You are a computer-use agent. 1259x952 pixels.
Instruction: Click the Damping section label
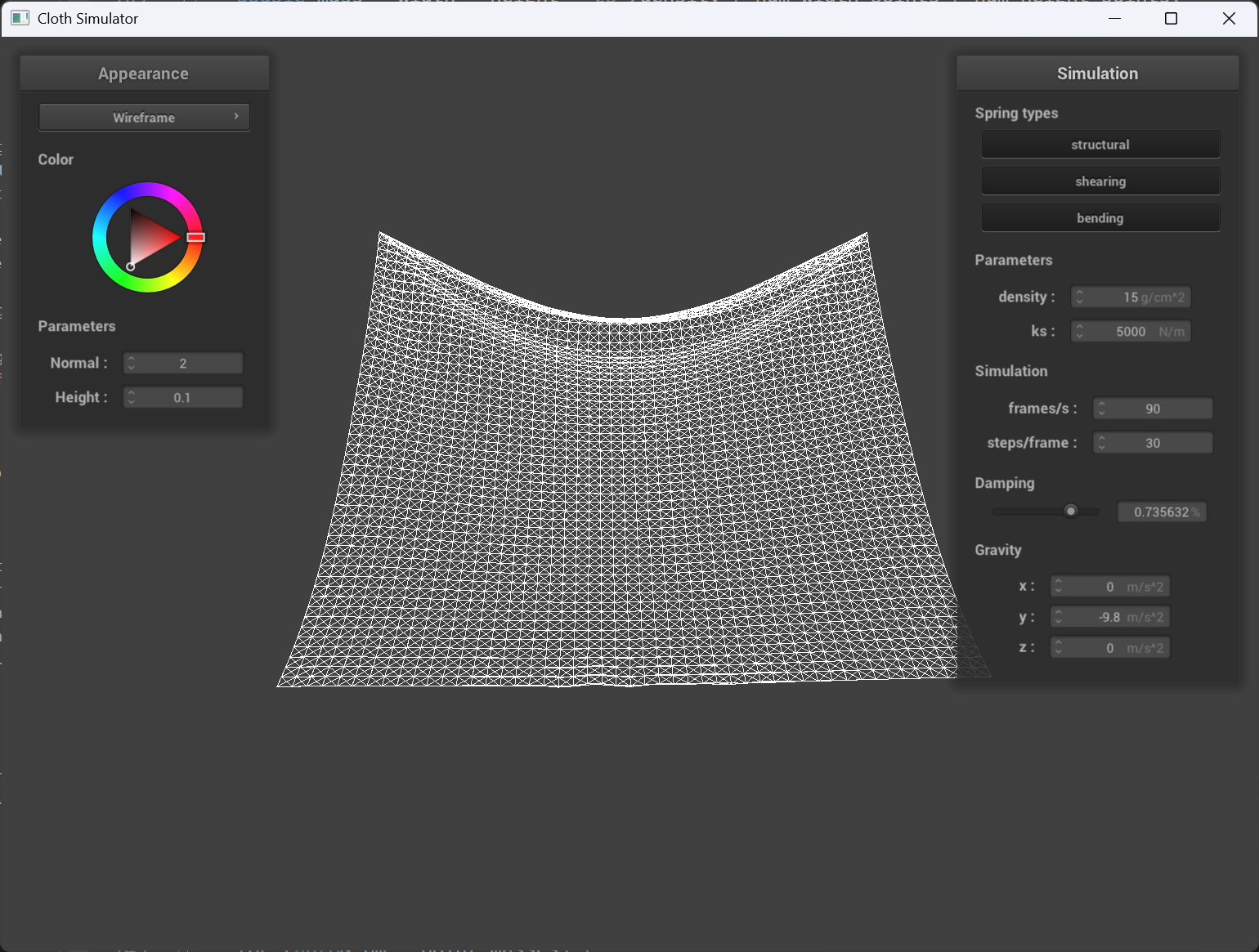1005,483
